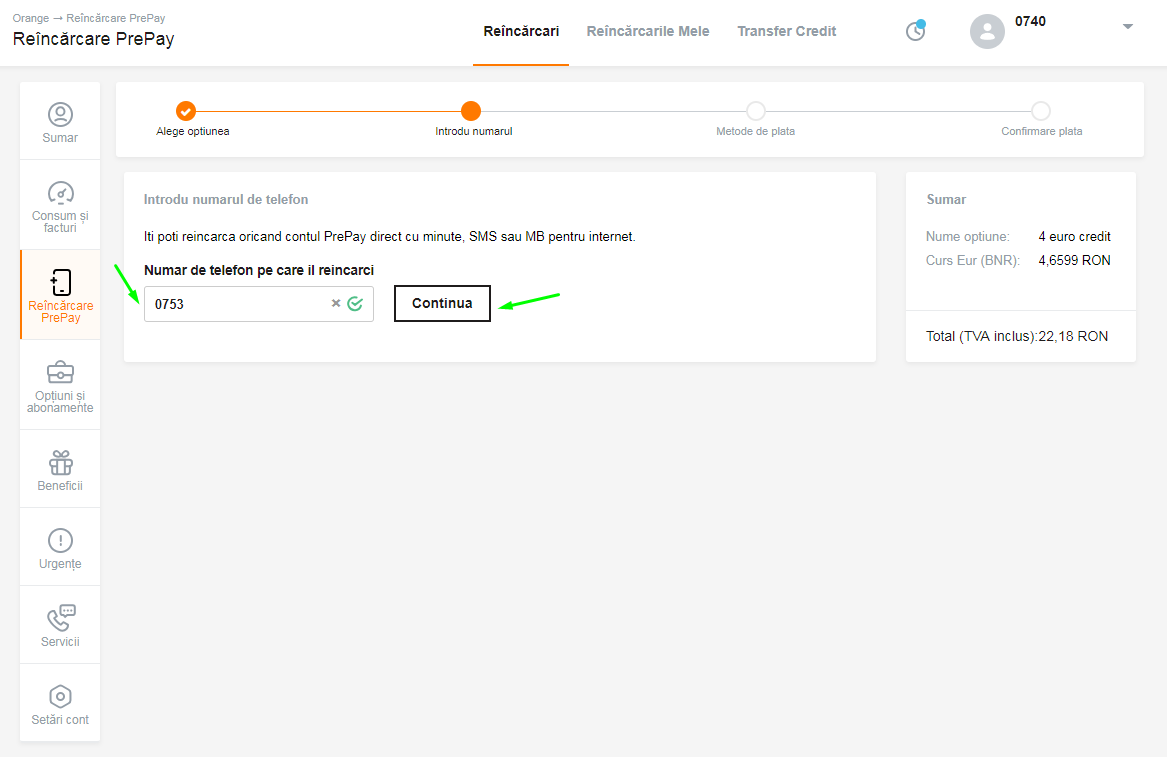Click the 4,6599 RON exchange rate value
The image size is (1168, 758).
pos(1074,261)
